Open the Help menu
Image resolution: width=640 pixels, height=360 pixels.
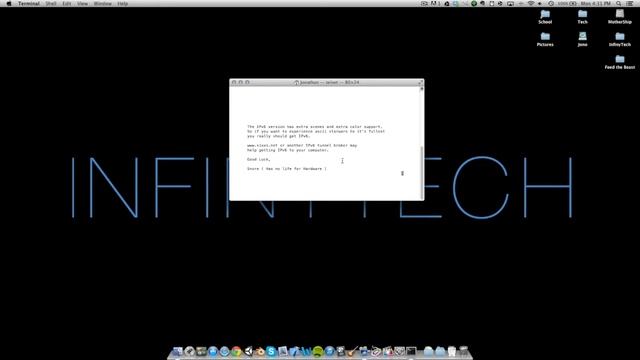click(x=122, y=3)
